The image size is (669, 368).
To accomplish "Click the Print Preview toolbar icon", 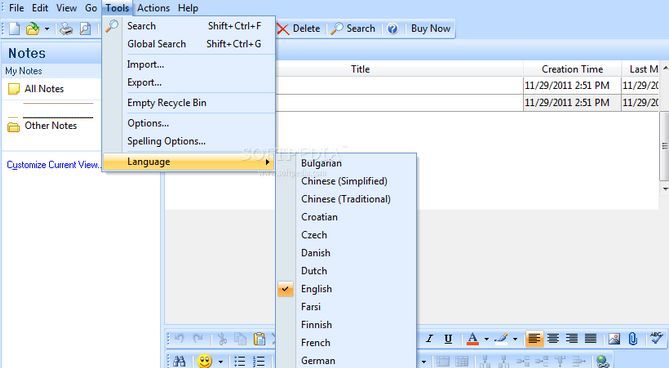I will (85, 29).
